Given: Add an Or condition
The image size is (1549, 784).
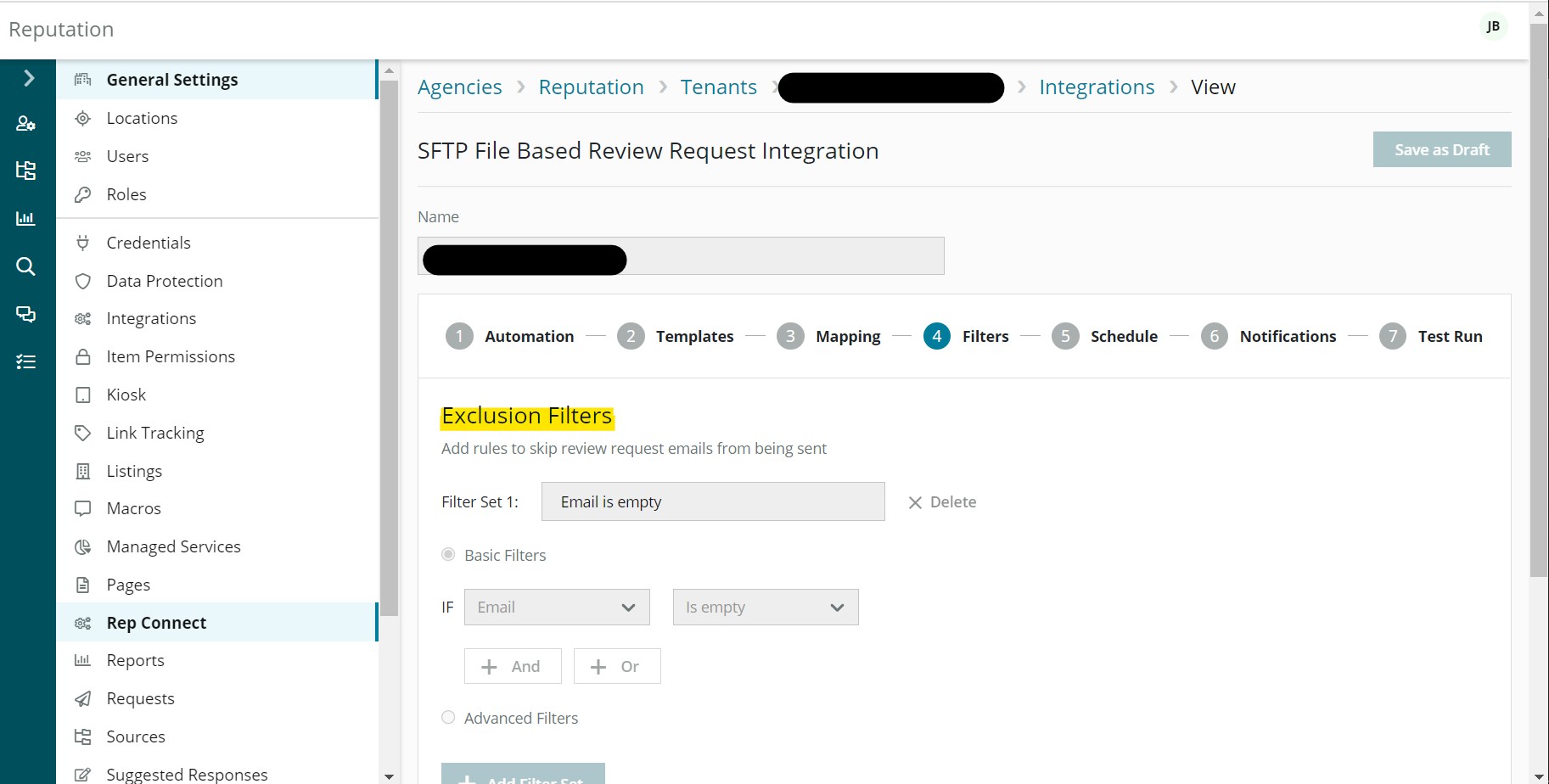Looking at the screenshot, I should click(617, 666).
